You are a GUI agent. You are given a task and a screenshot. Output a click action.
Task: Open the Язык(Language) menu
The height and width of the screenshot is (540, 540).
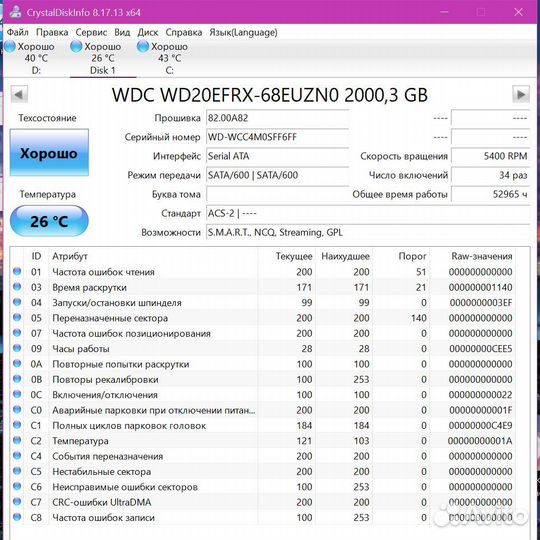coord(243,32)
